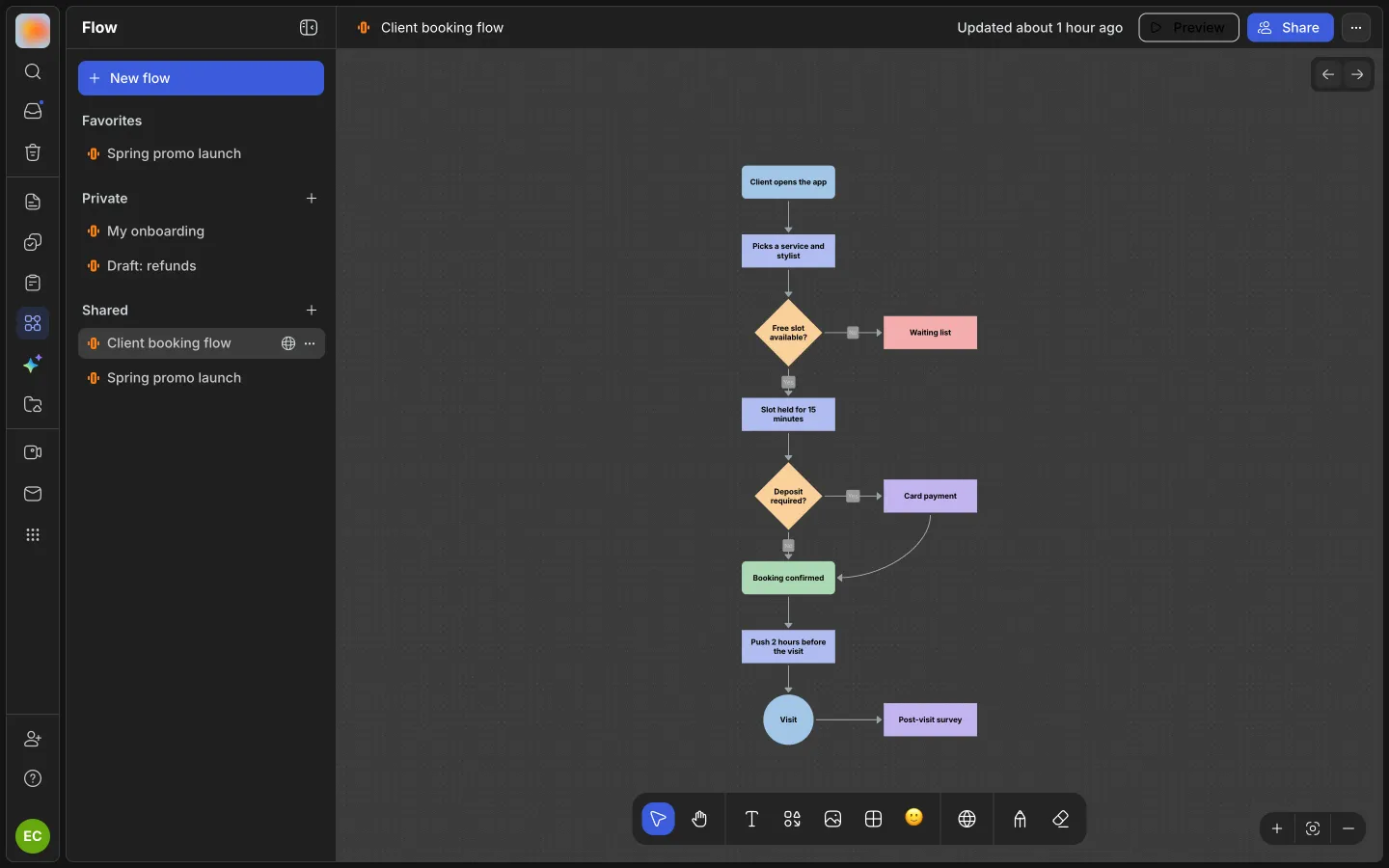
Task: Open the AI sparkle assistant icon
Action: (33, 364)
